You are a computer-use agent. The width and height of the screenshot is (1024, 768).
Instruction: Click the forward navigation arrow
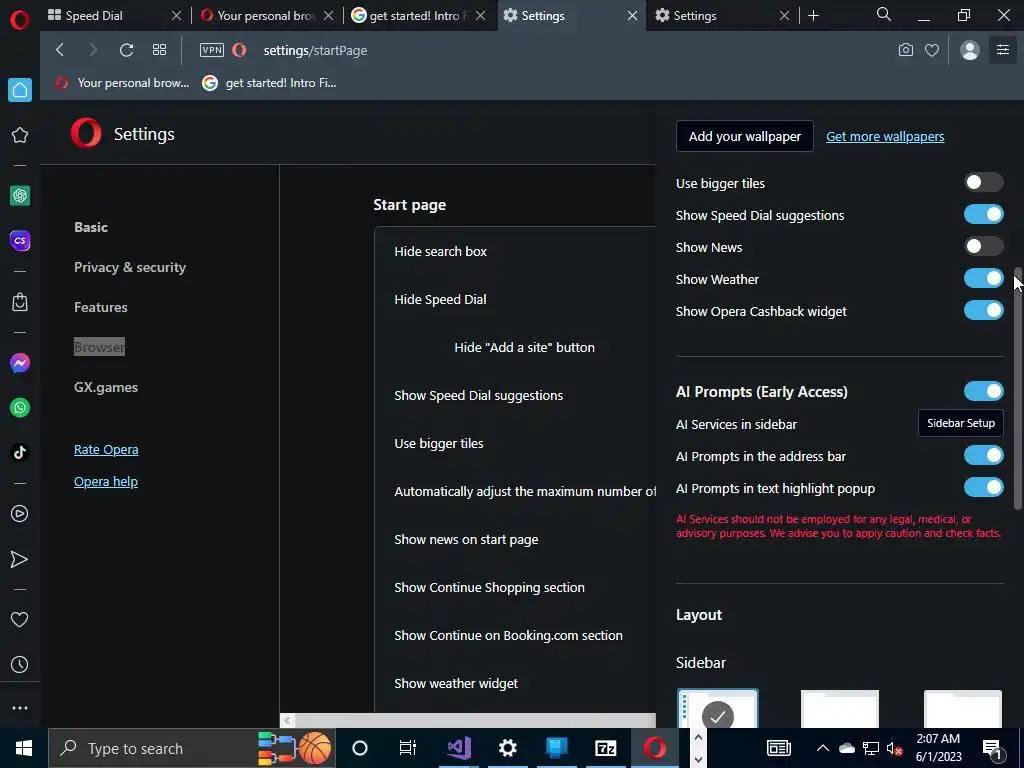[x=93, y=50]
